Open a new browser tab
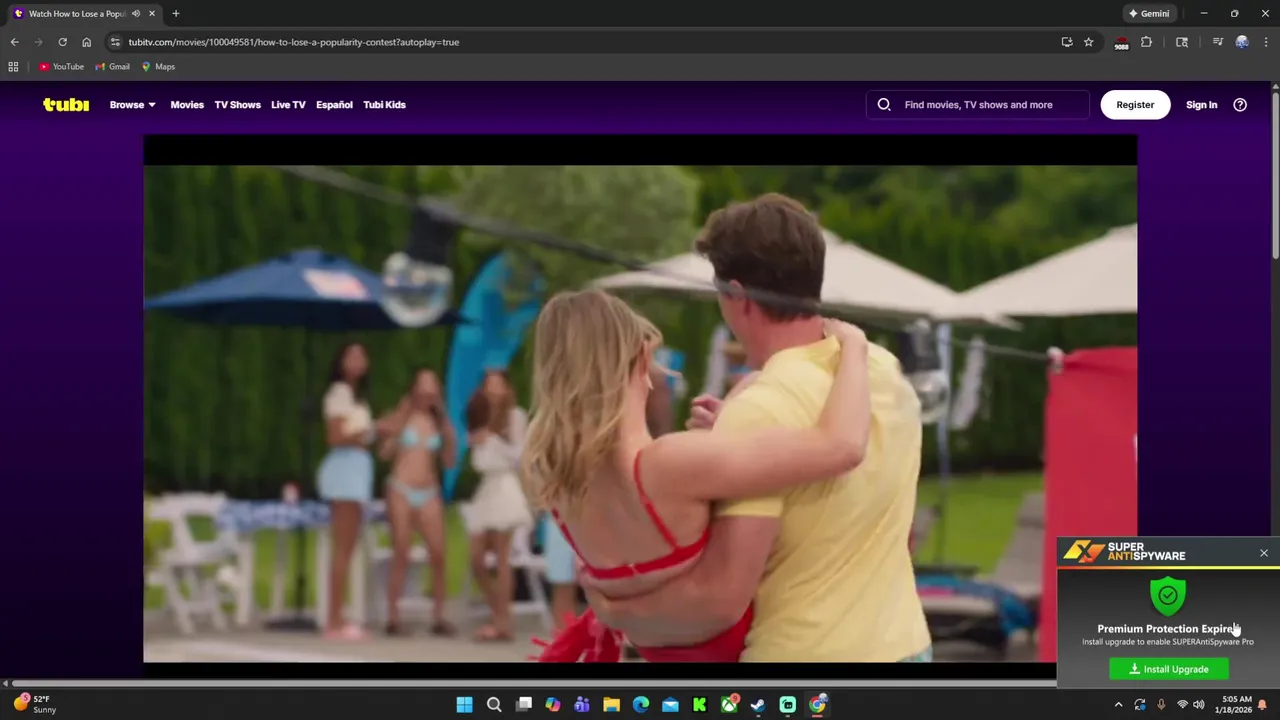Image resolution: width=1280 pixels, height=720 pixels. click(x=175, y=14)
